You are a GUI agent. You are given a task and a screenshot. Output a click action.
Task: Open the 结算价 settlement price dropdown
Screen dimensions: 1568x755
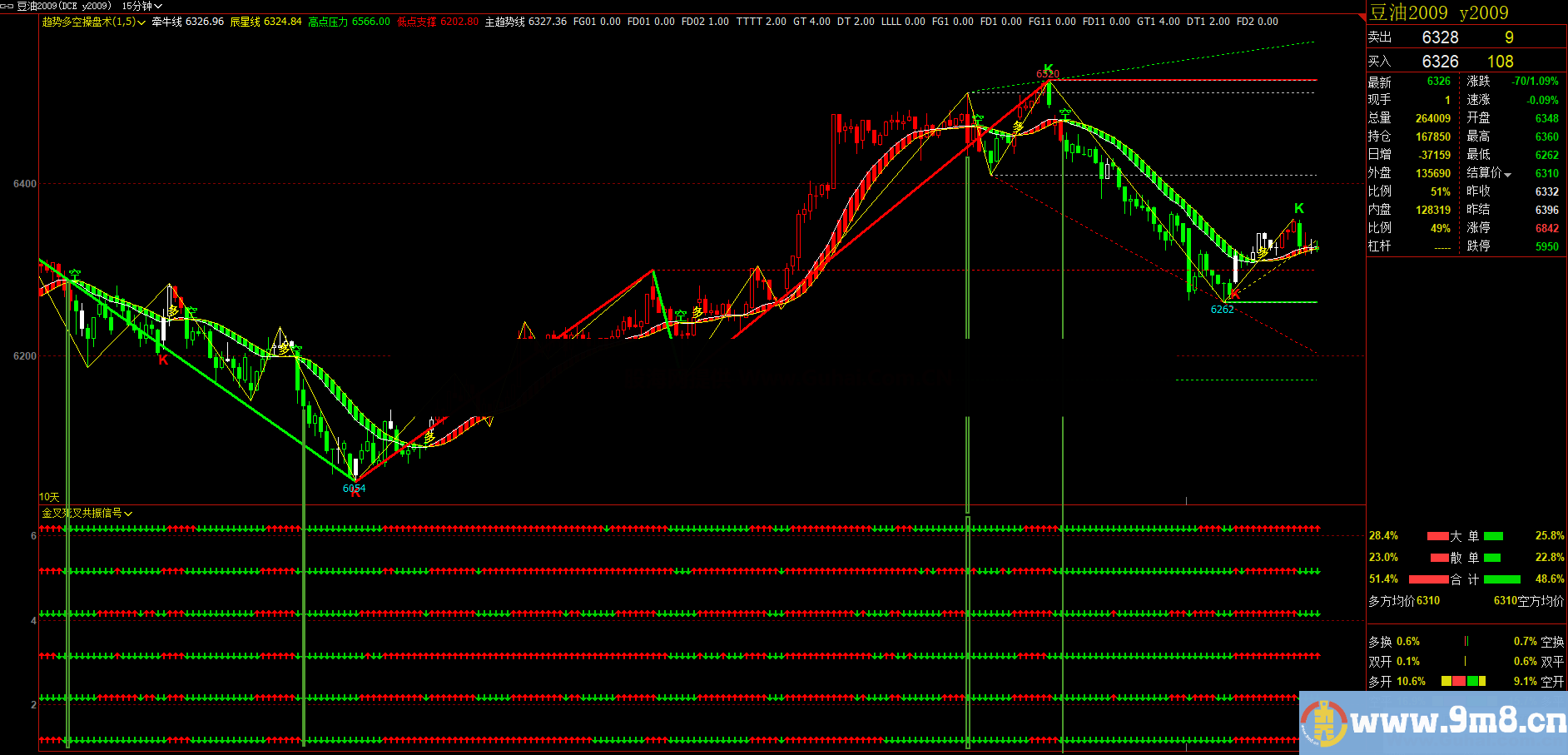click(x=1490, y=173)
